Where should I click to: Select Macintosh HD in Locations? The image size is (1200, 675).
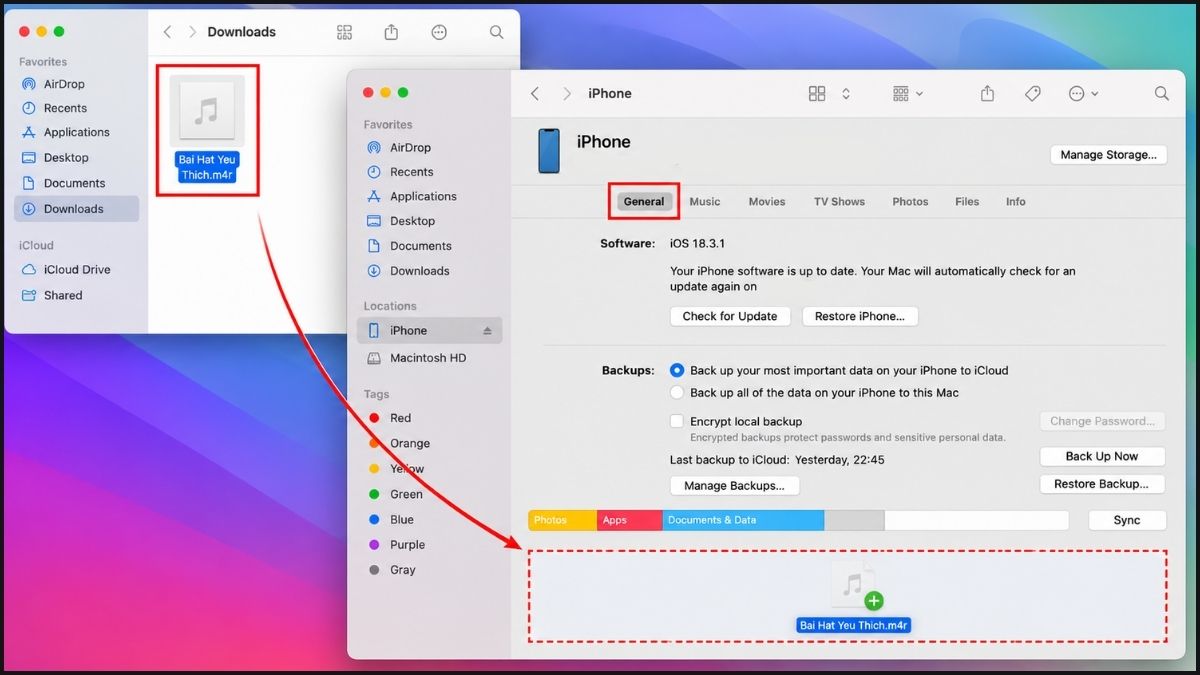[x=429, y=358]
